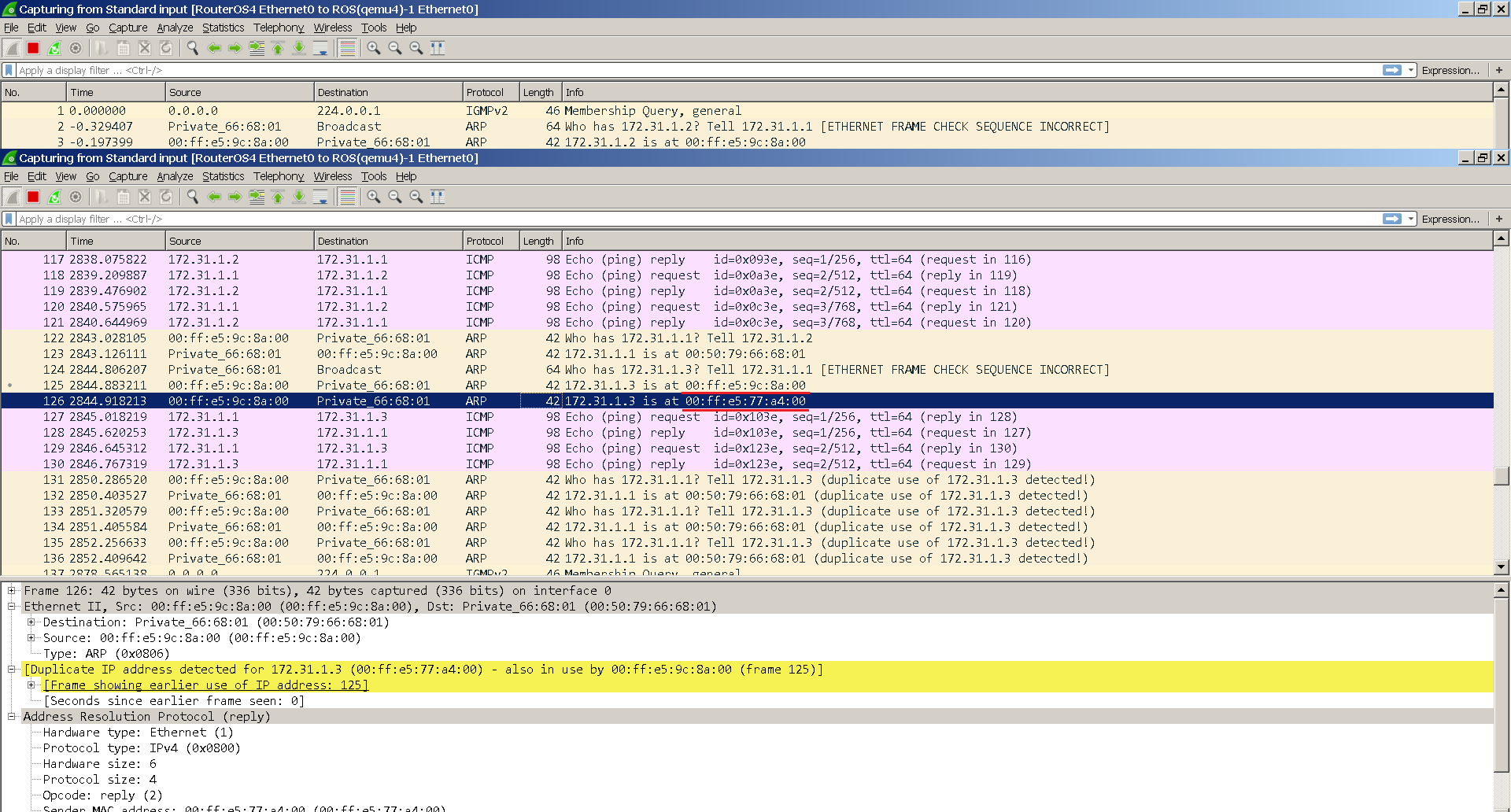Restart capture in the background window toolbar
The width and height of the screenshot is (1511, 812).
coord(54,48)
